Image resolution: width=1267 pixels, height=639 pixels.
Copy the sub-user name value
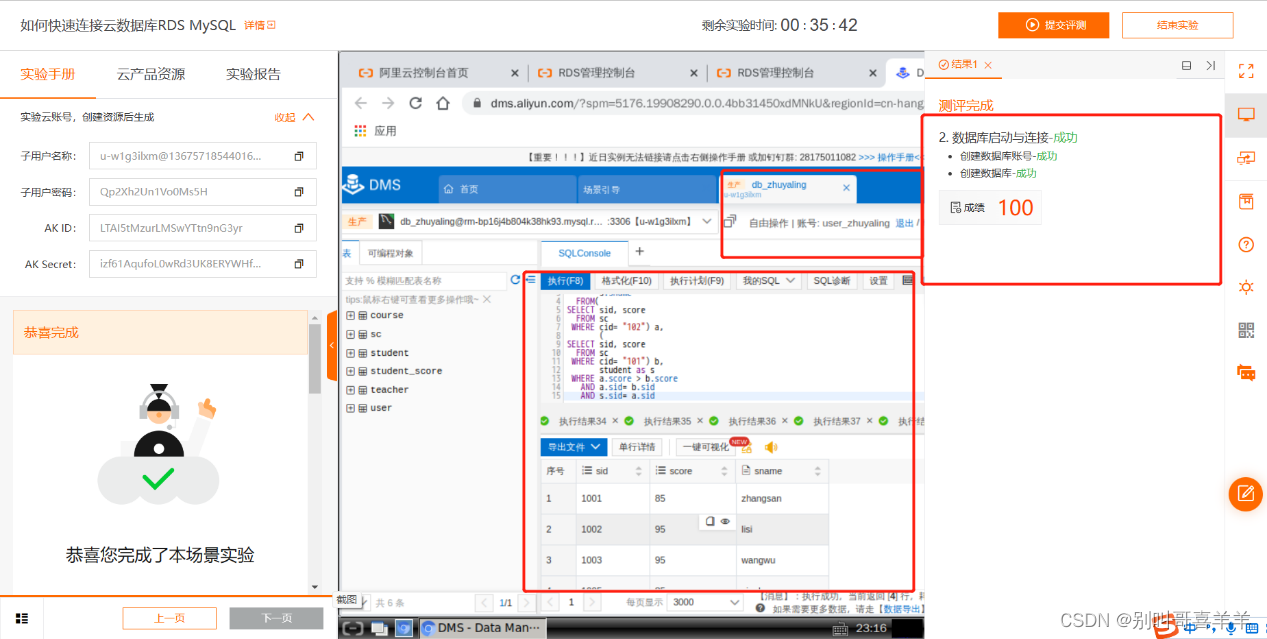pos(298,156)
